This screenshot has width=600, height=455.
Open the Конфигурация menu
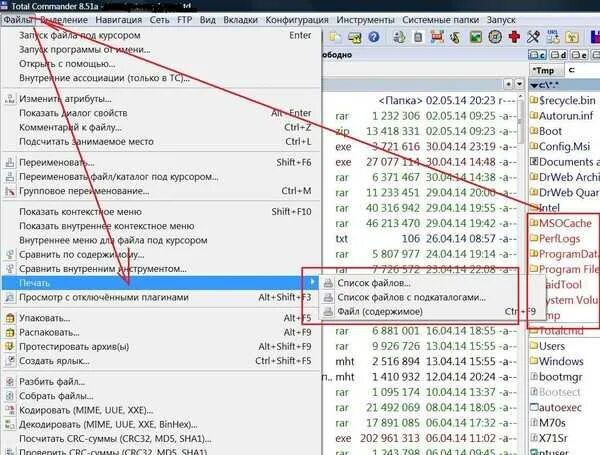click(x=297, y=20)
